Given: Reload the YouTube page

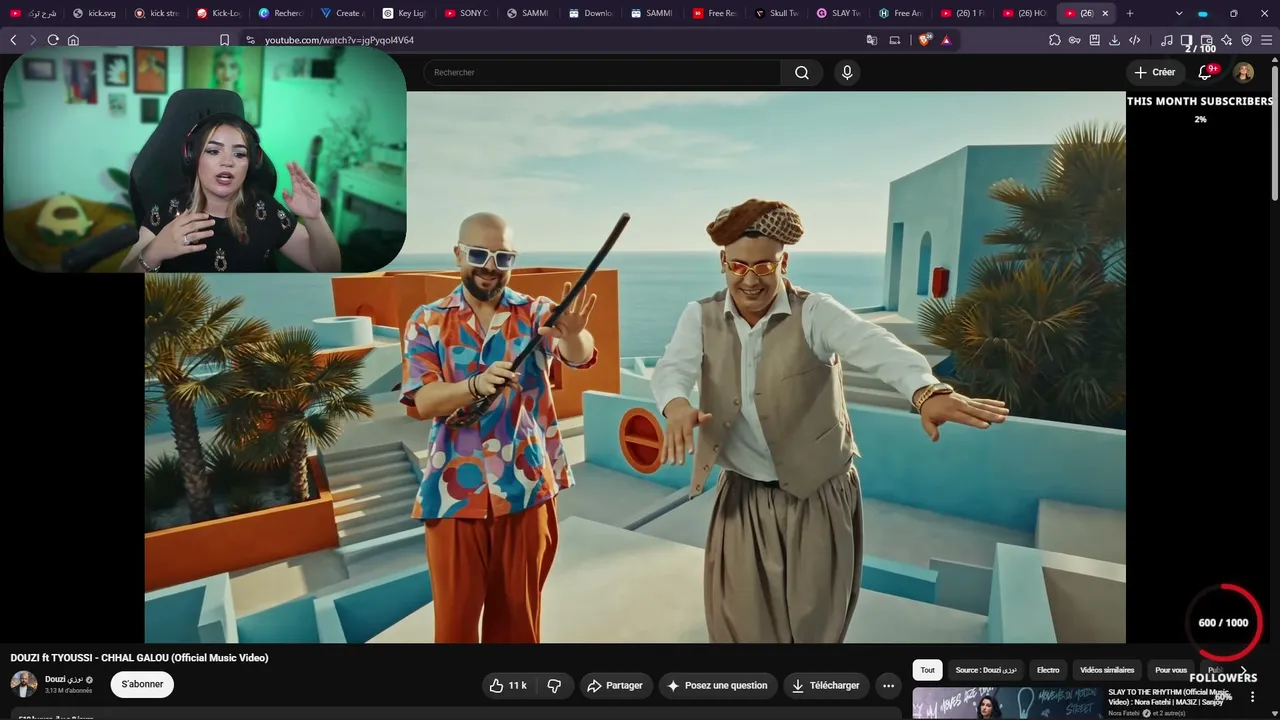Looking at the screenshot, I should [53, 40].
